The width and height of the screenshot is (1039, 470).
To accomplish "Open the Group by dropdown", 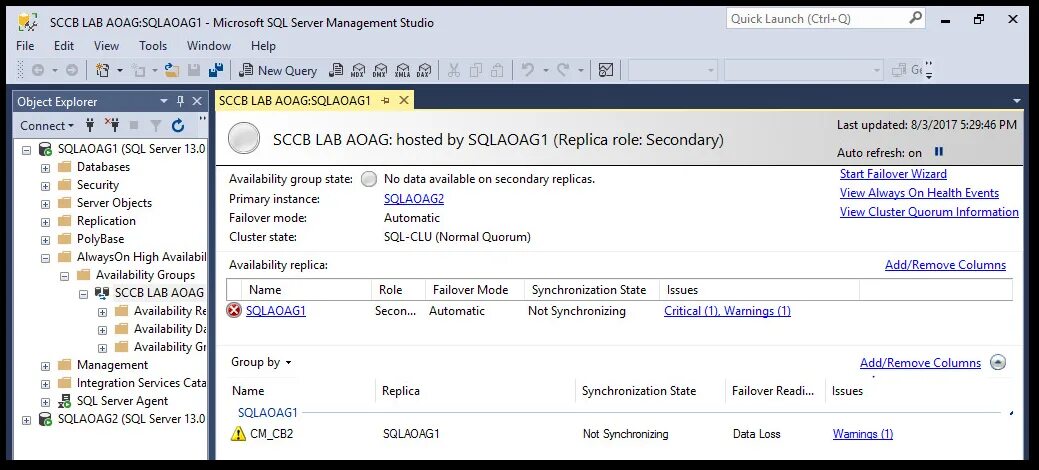I will tap(262, 362).
